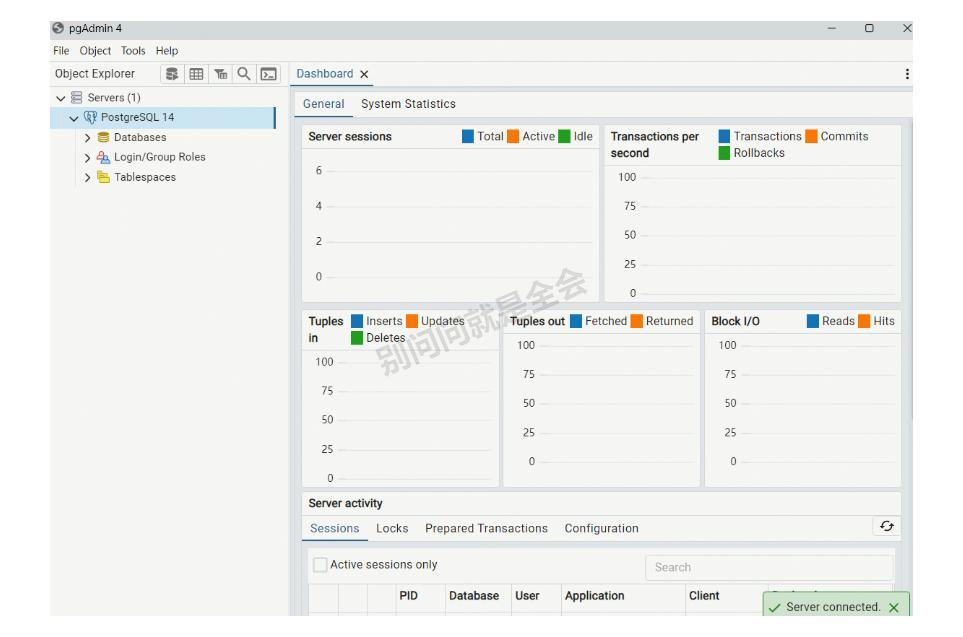Click the Login/Group Roles icon

(103, 157)
